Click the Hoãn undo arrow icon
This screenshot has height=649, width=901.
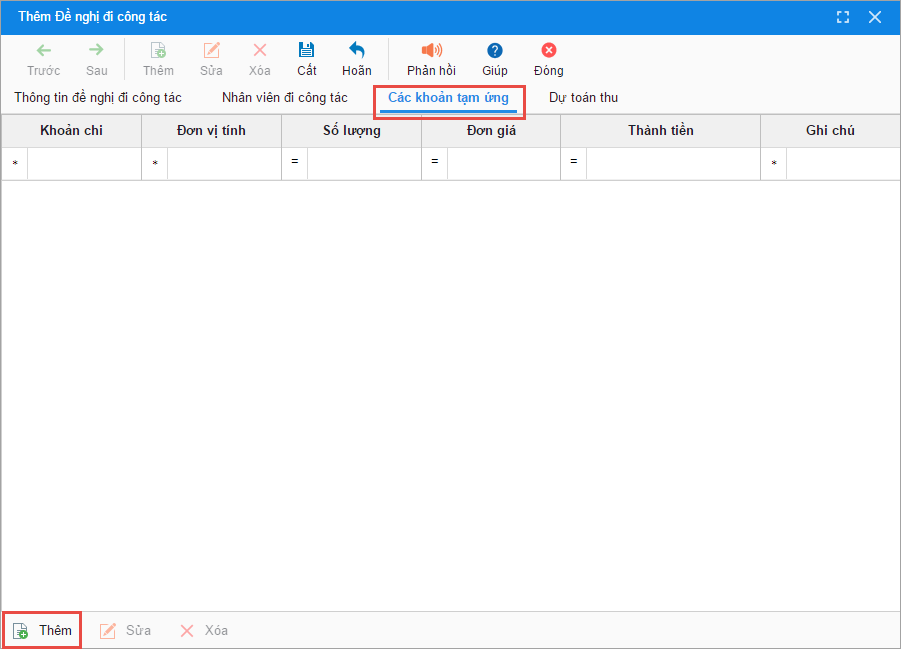(357, 50)
